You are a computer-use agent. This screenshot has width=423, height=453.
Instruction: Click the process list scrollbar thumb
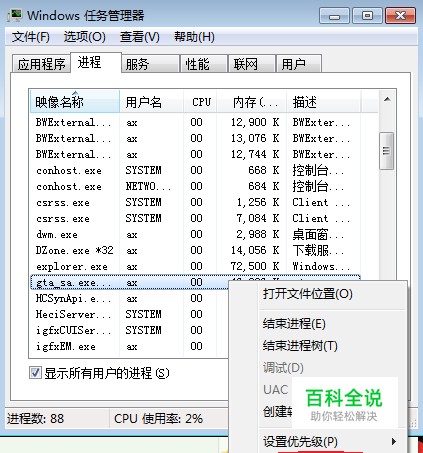point(387,151)
